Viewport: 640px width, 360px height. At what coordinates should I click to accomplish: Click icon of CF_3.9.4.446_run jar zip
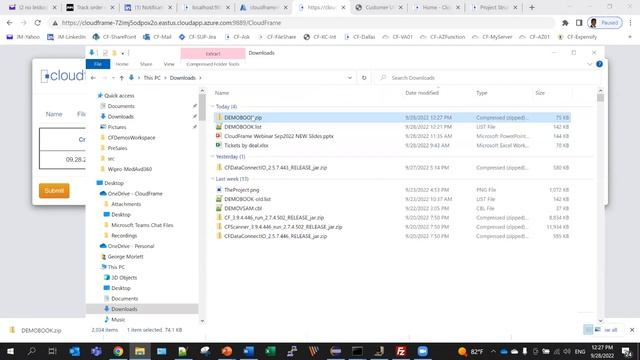219,218
